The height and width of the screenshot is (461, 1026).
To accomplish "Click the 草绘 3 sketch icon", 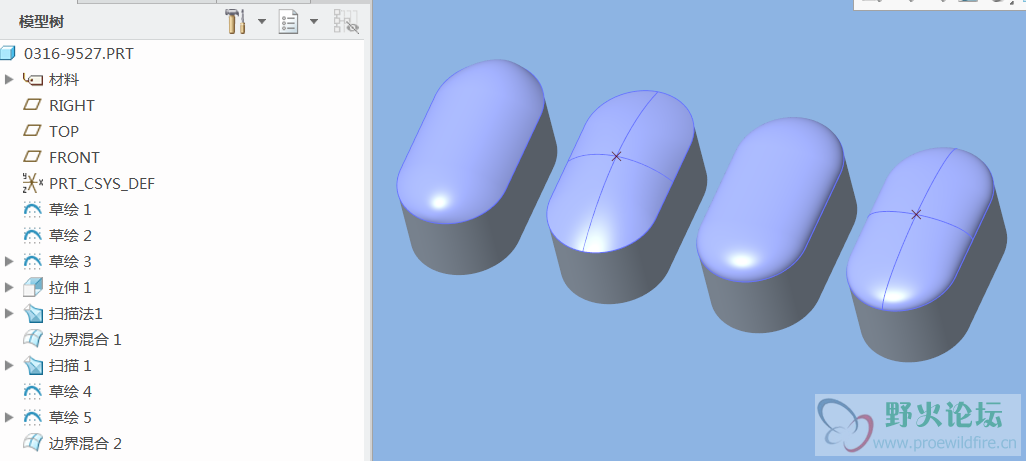I will (33, 262).
